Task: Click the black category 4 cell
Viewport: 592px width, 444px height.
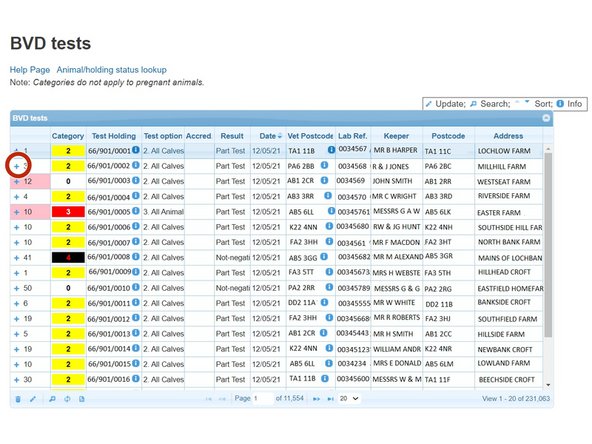Action: (x=68, y=257)
